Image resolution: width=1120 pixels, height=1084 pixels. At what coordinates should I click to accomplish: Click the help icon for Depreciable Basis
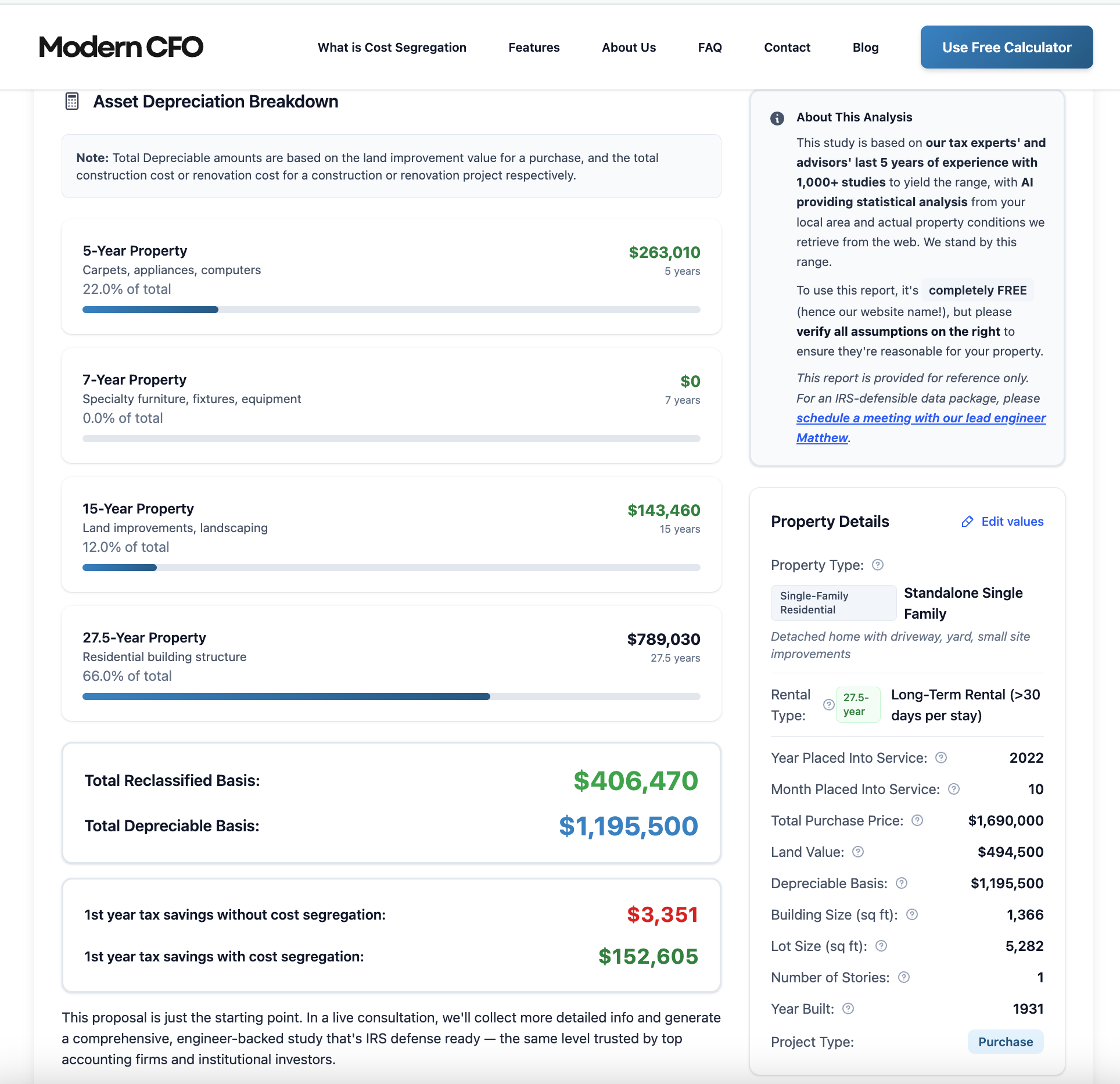902,883
